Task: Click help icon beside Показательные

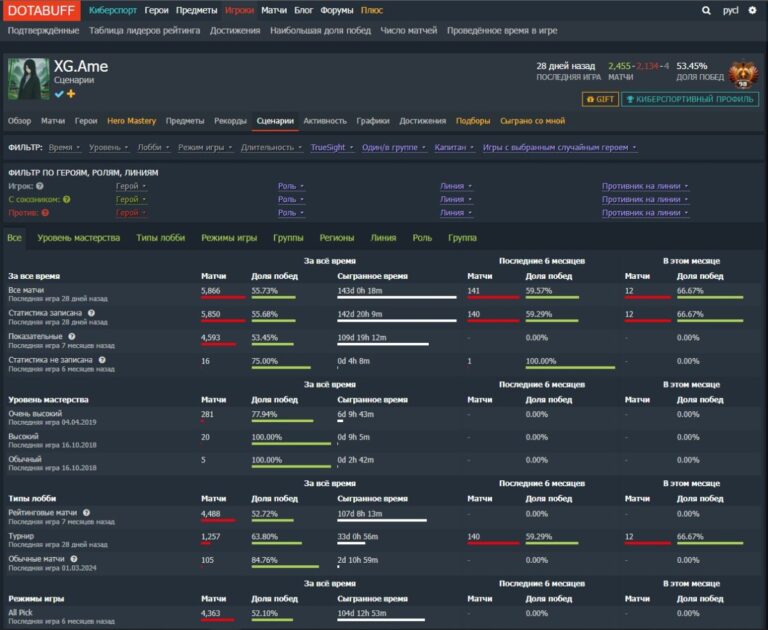Action: 72,337
